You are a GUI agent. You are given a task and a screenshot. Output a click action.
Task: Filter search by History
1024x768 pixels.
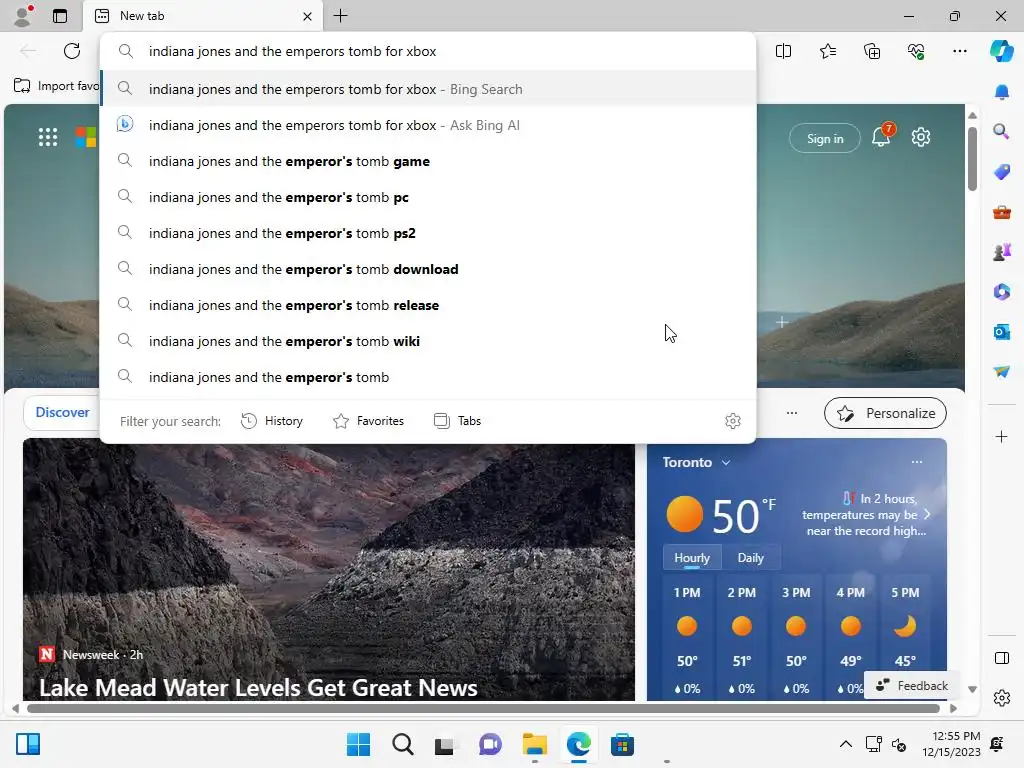pos(272,421)
